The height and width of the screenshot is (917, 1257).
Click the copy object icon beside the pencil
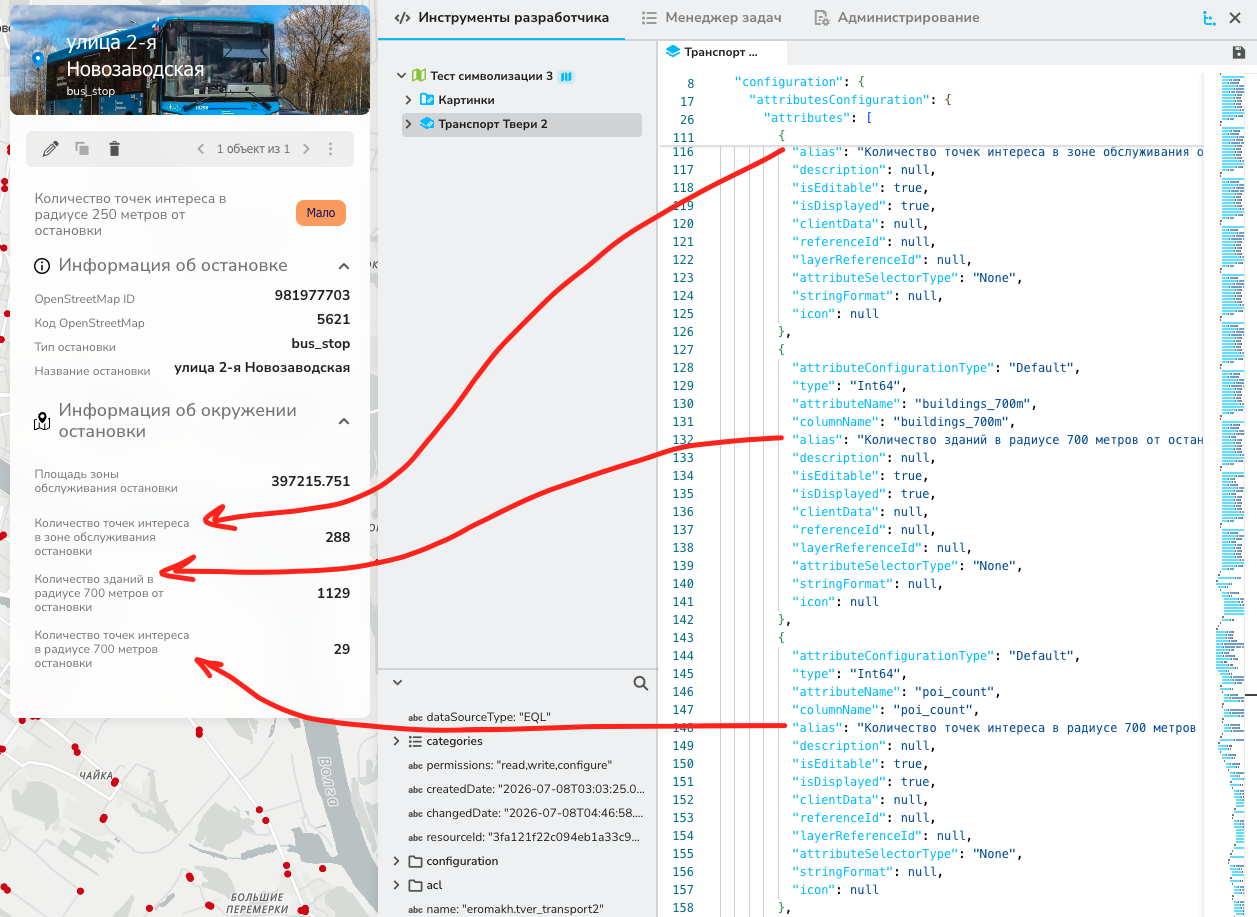click(82, 149)
